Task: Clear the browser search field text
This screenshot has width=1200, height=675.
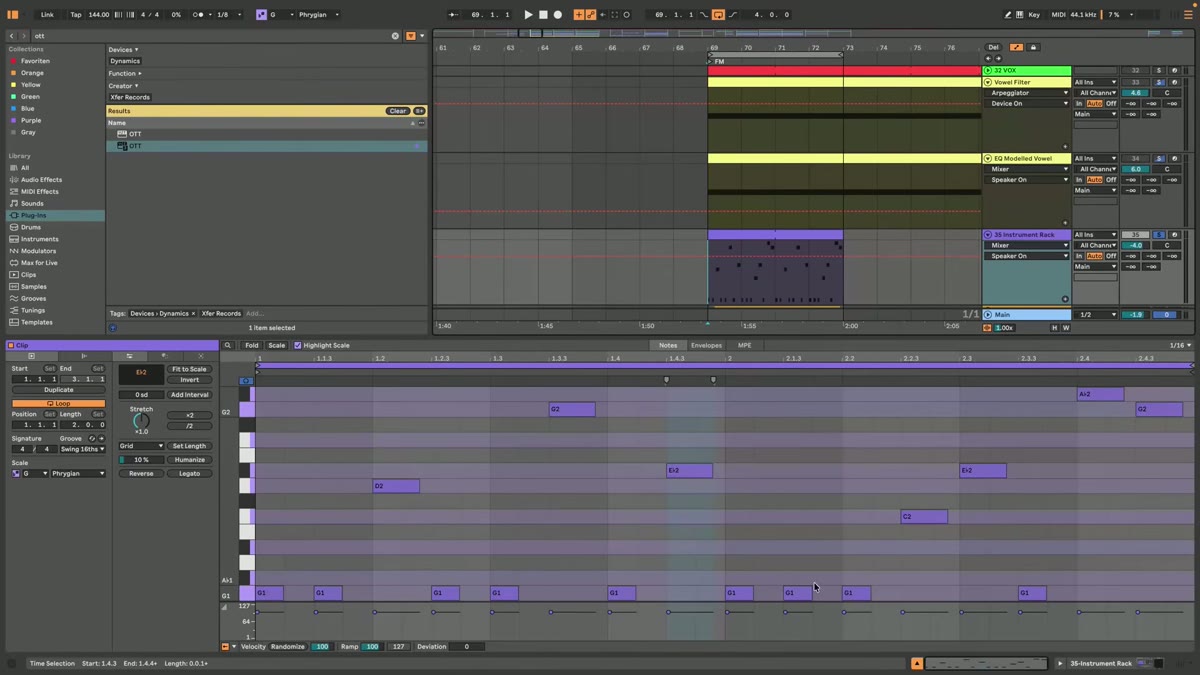Action: click(x=395, y=35)
